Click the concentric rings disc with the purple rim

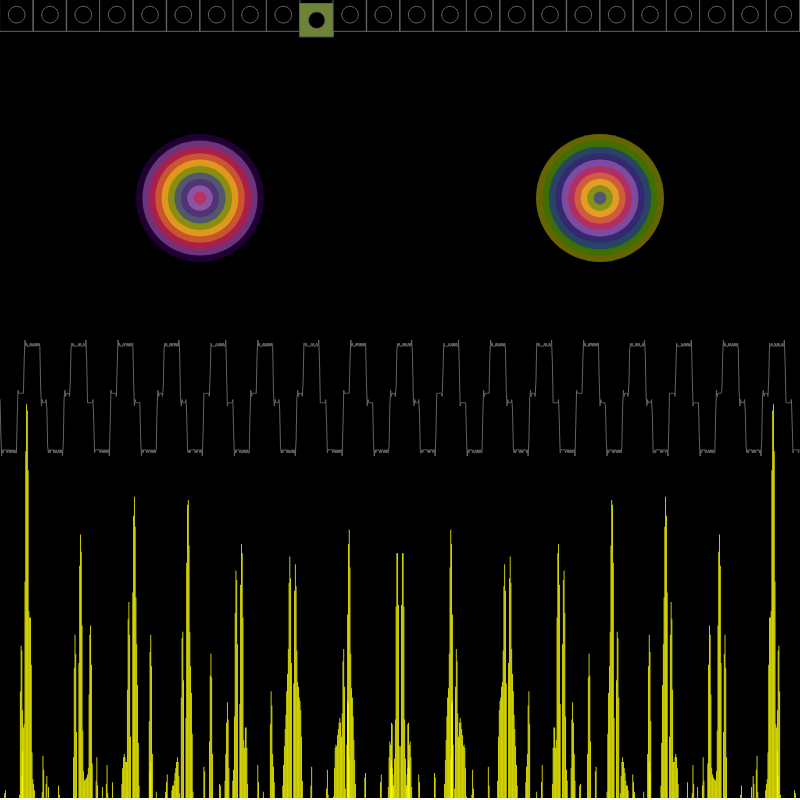200,198
